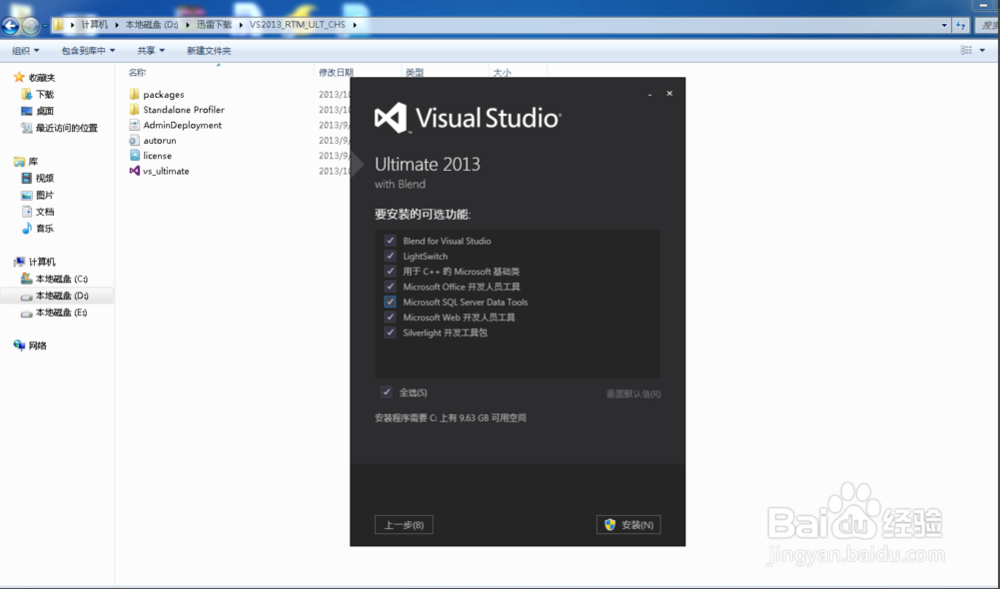Image resolution: width=1000 pixels, height=589 pixels.
Task: Toggle the Select All (全选) checkbox
Action: pyautogui.click(x=386, y=392)
